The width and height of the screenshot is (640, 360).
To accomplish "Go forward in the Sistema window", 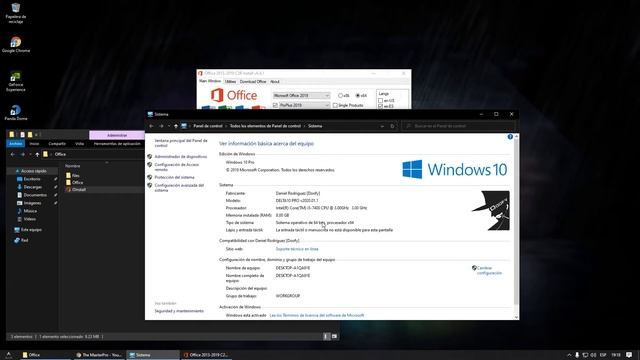I will point(161,126).
